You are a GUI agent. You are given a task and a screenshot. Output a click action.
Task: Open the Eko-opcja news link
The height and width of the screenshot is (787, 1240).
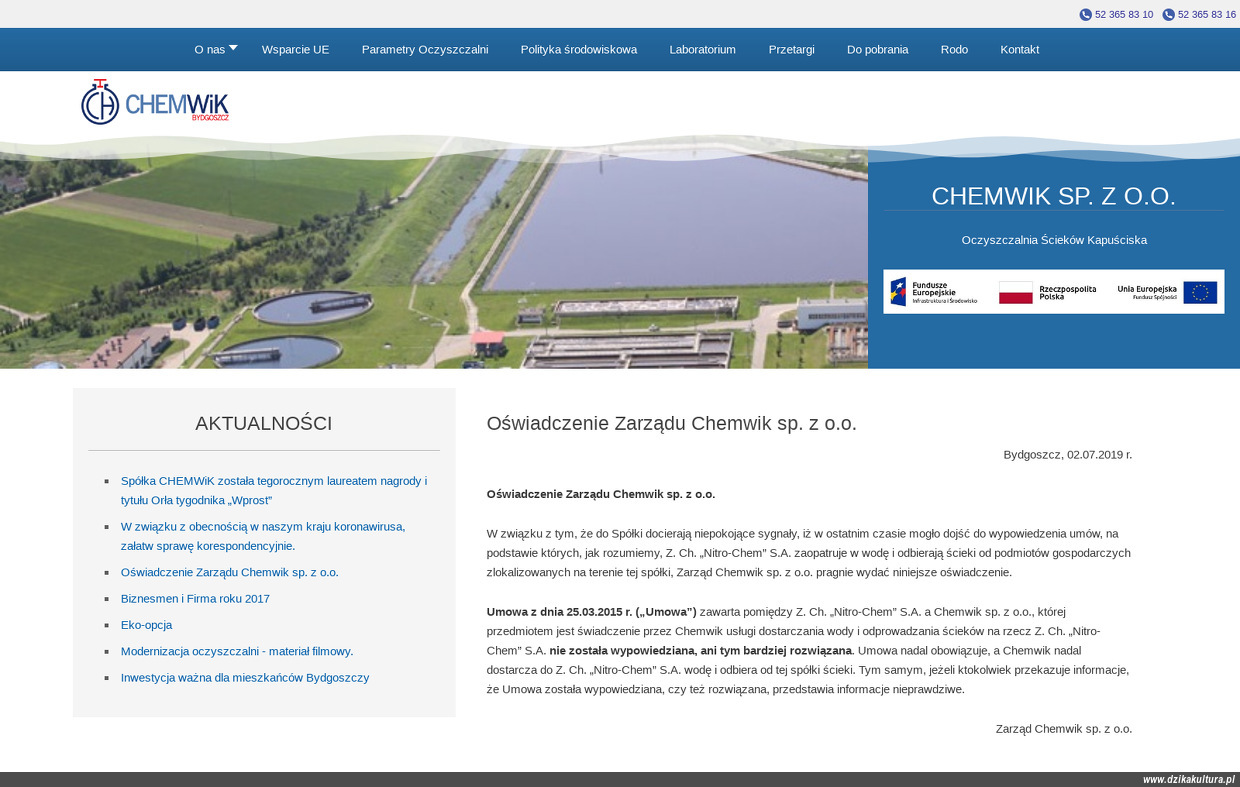(146, 624)
